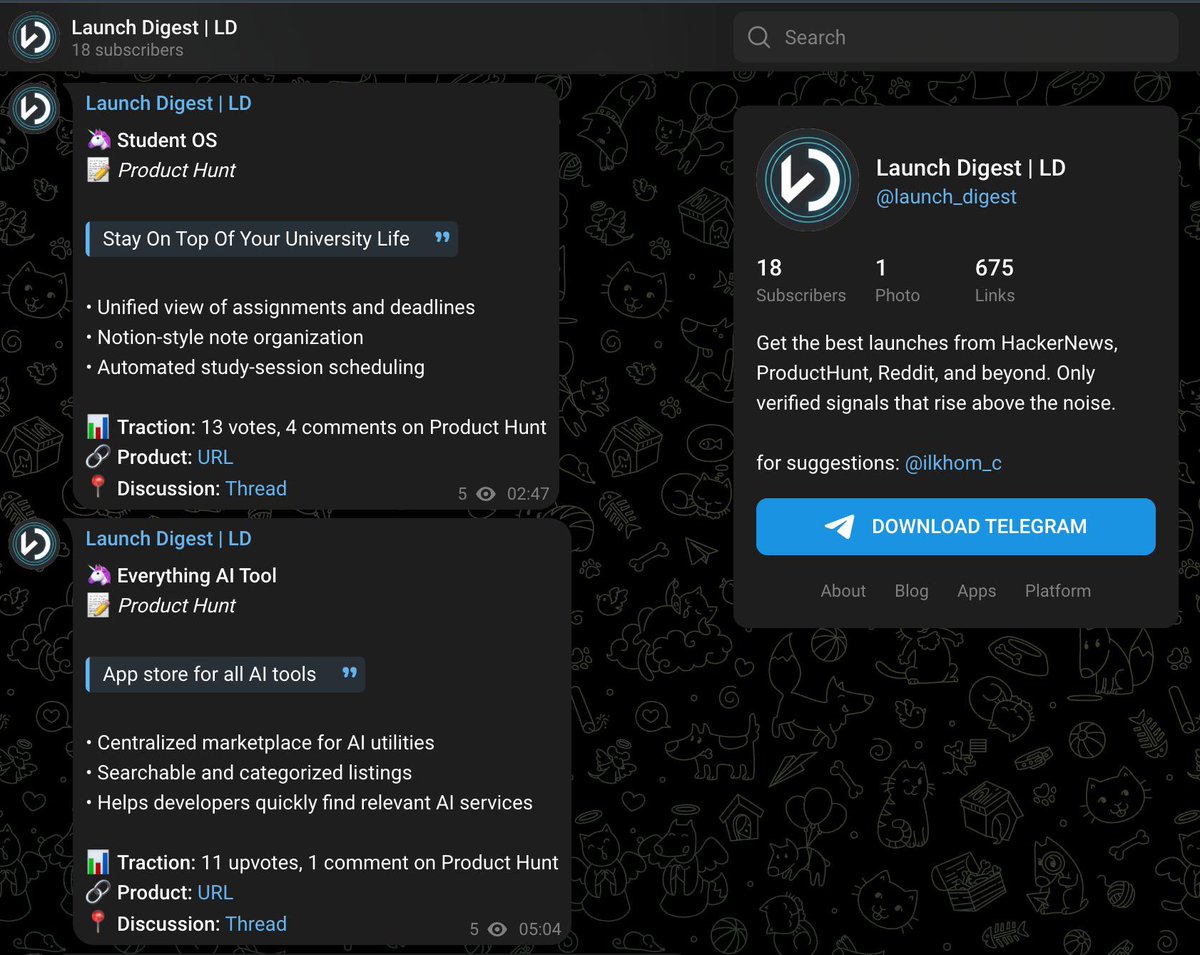
Task: Click the DOWNLOAD TELEGRAM button
Action: coord(955,526)
